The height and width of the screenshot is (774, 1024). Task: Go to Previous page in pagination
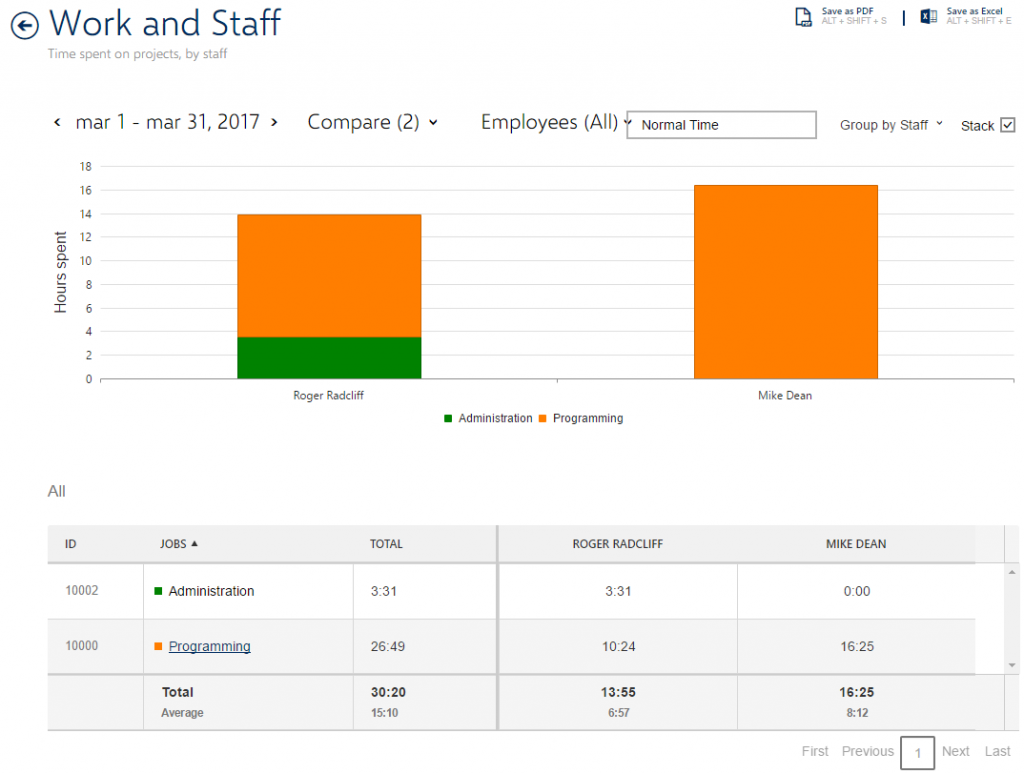(867, 751)
